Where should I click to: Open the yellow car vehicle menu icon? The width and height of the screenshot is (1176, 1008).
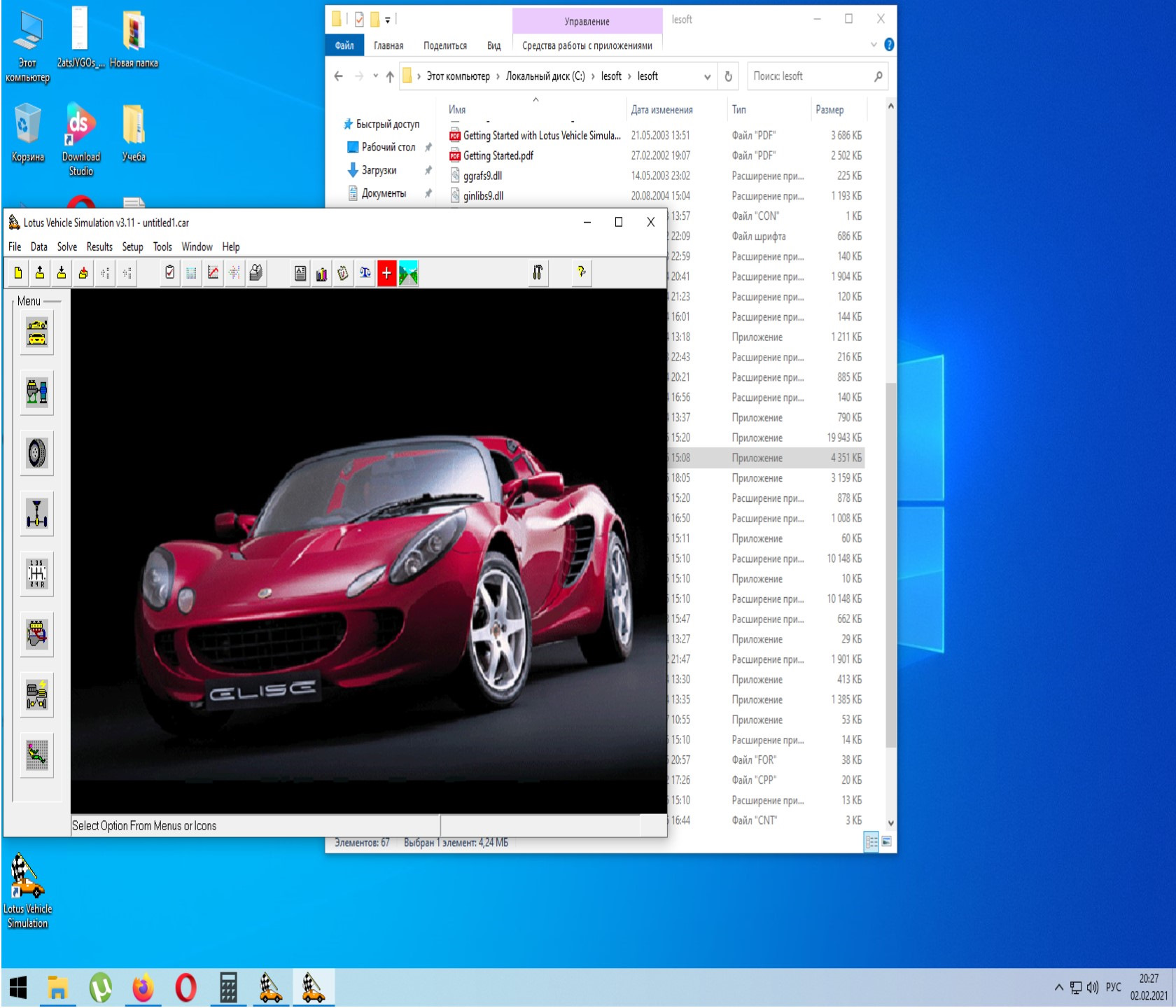37,332
